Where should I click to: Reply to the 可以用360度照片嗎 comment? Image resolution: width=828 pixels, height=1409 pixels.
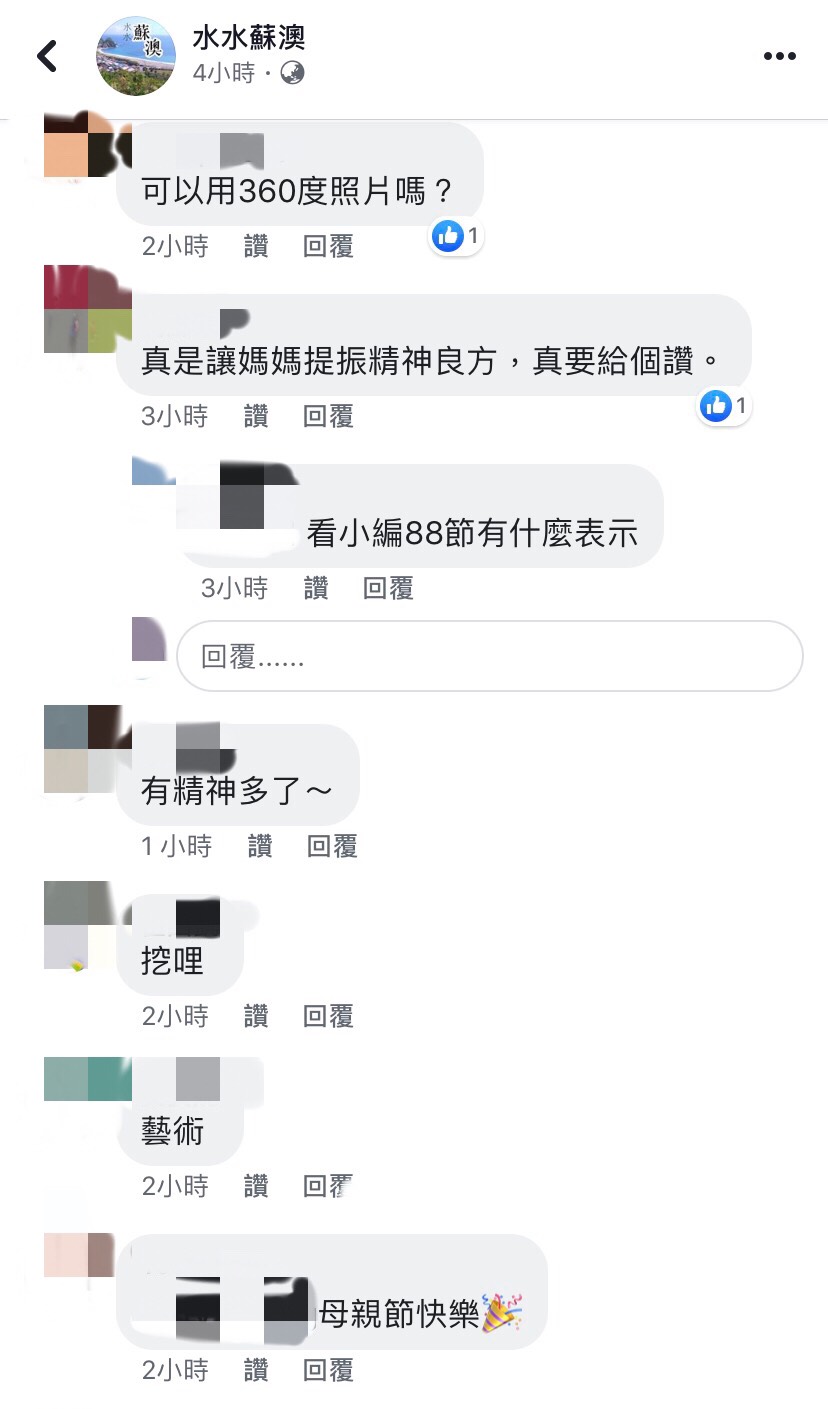[329, 246]
